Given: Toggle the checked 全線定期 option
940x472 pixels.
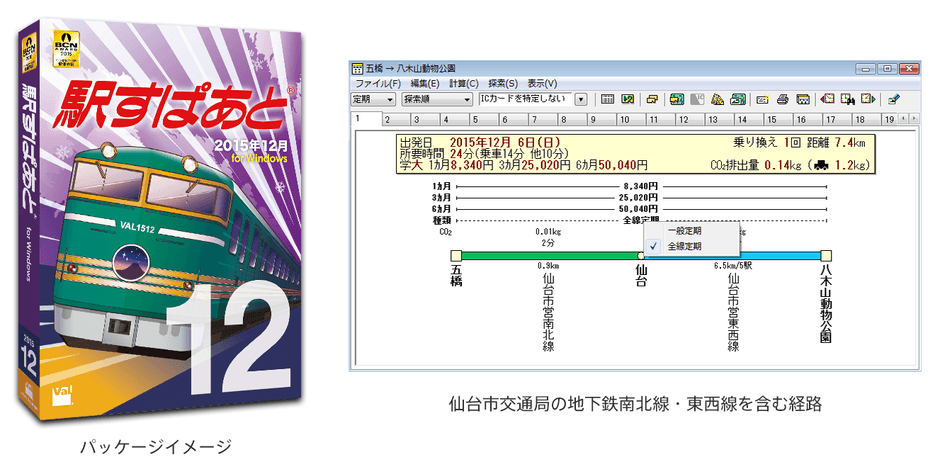Looking at the screenshot, I should coord(692,246).
